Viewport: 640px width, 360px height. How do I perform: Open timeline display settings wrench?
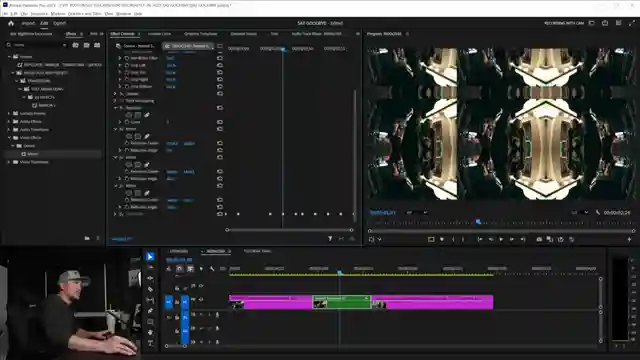[x=212, y=269]
